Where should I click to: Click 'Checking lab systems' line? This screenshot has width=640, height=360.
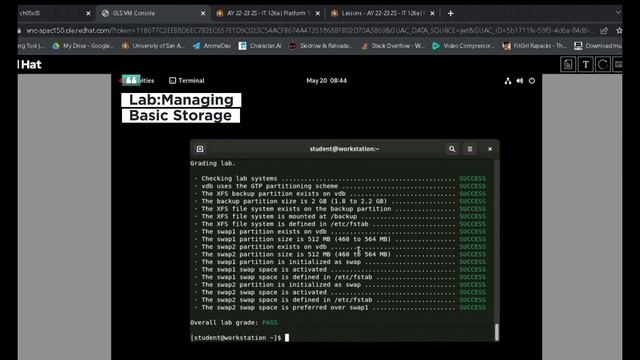tap(239, 178)
